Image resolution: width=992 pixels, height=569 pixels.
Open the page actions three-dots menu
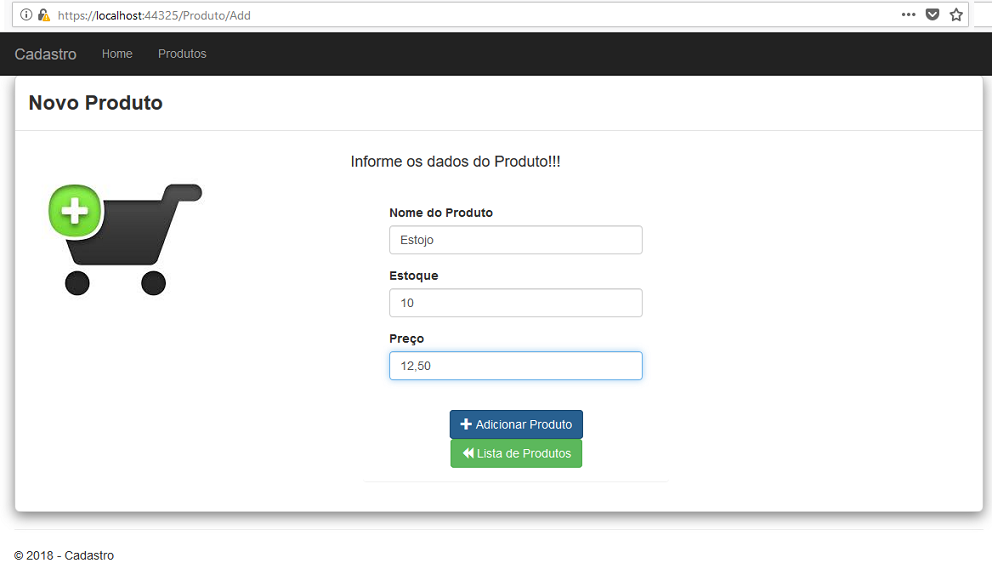(908, 15)
